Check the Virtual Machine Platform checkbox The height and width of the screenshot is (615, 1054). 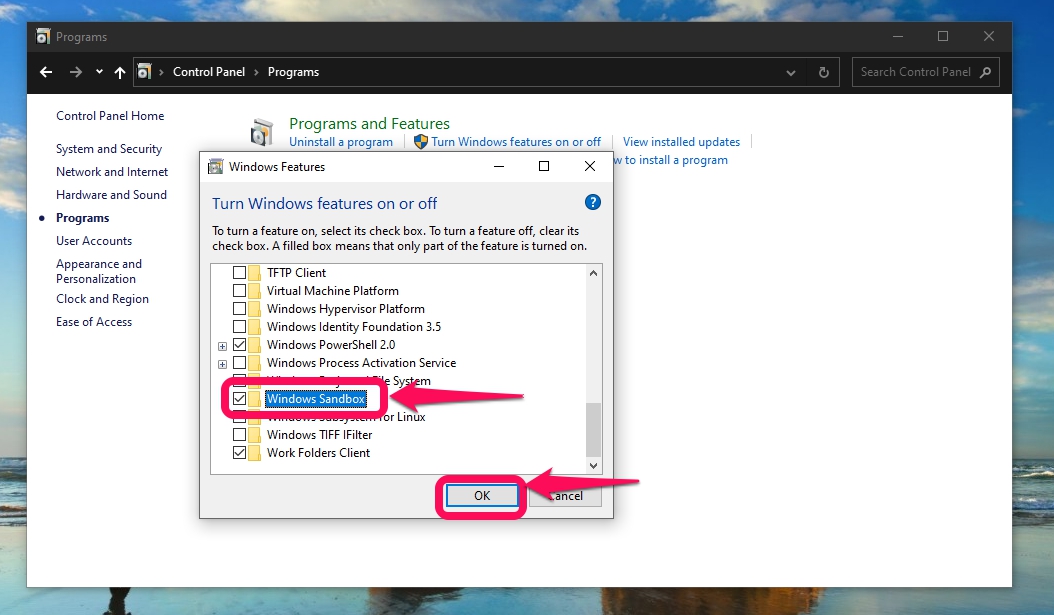tap(239, 290)
